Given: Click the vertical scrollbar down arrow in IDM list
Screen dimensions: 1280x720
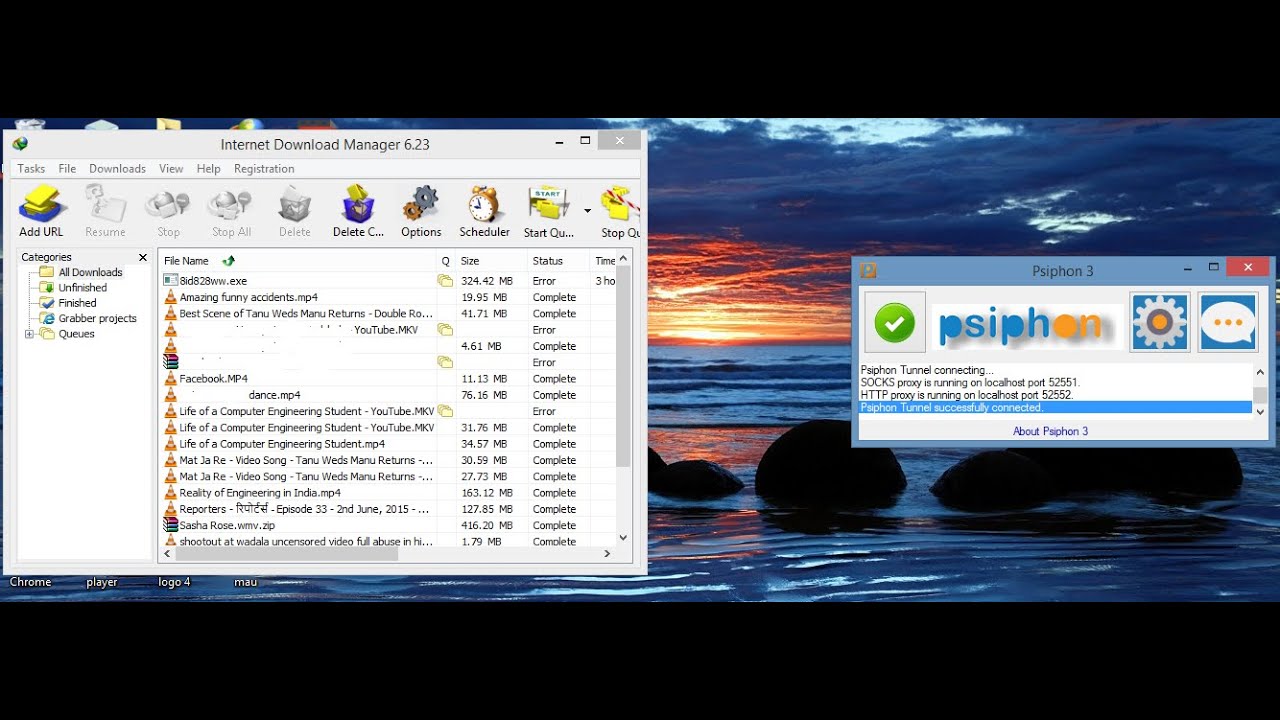Looking at the screenshot, I should [x=623, y=537].
